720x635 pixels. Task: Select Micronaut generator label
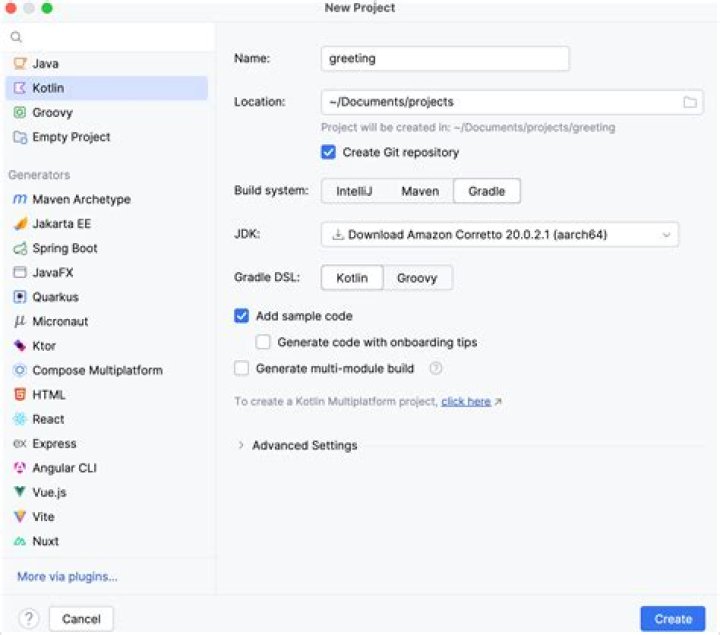point(60,321)
